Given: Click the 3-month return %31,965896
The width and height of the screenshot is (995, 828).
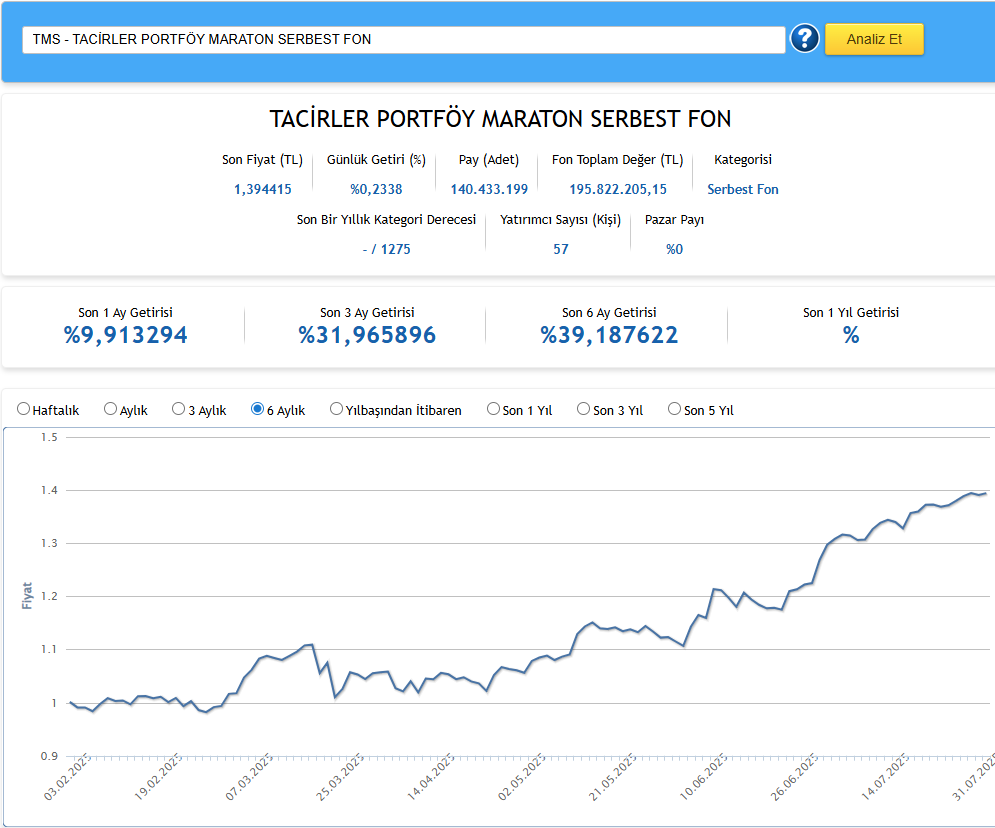Looking at the screenshot, I should click(367, 335).
